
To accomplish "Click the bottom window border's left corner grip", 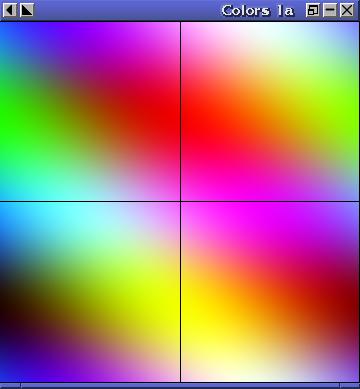I will [x=10, y=386].
